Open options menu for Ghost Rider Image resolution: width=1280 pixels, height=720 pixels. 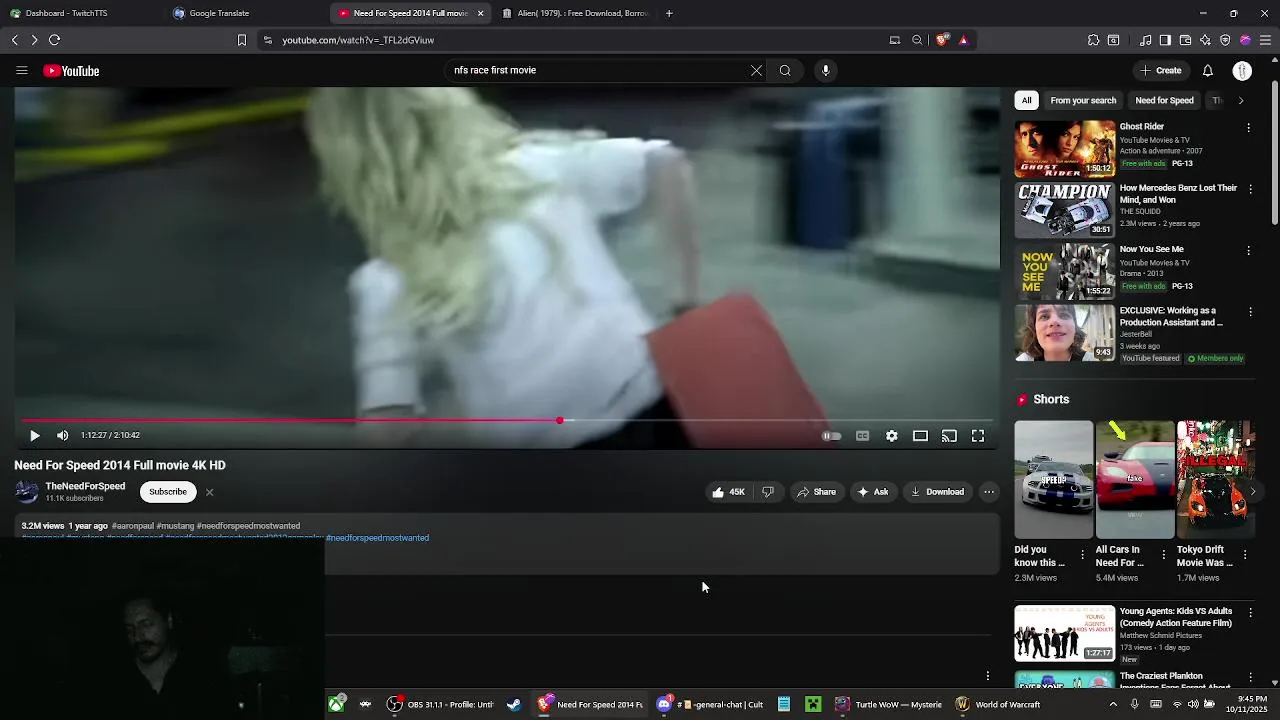[x=1248, y=128]
